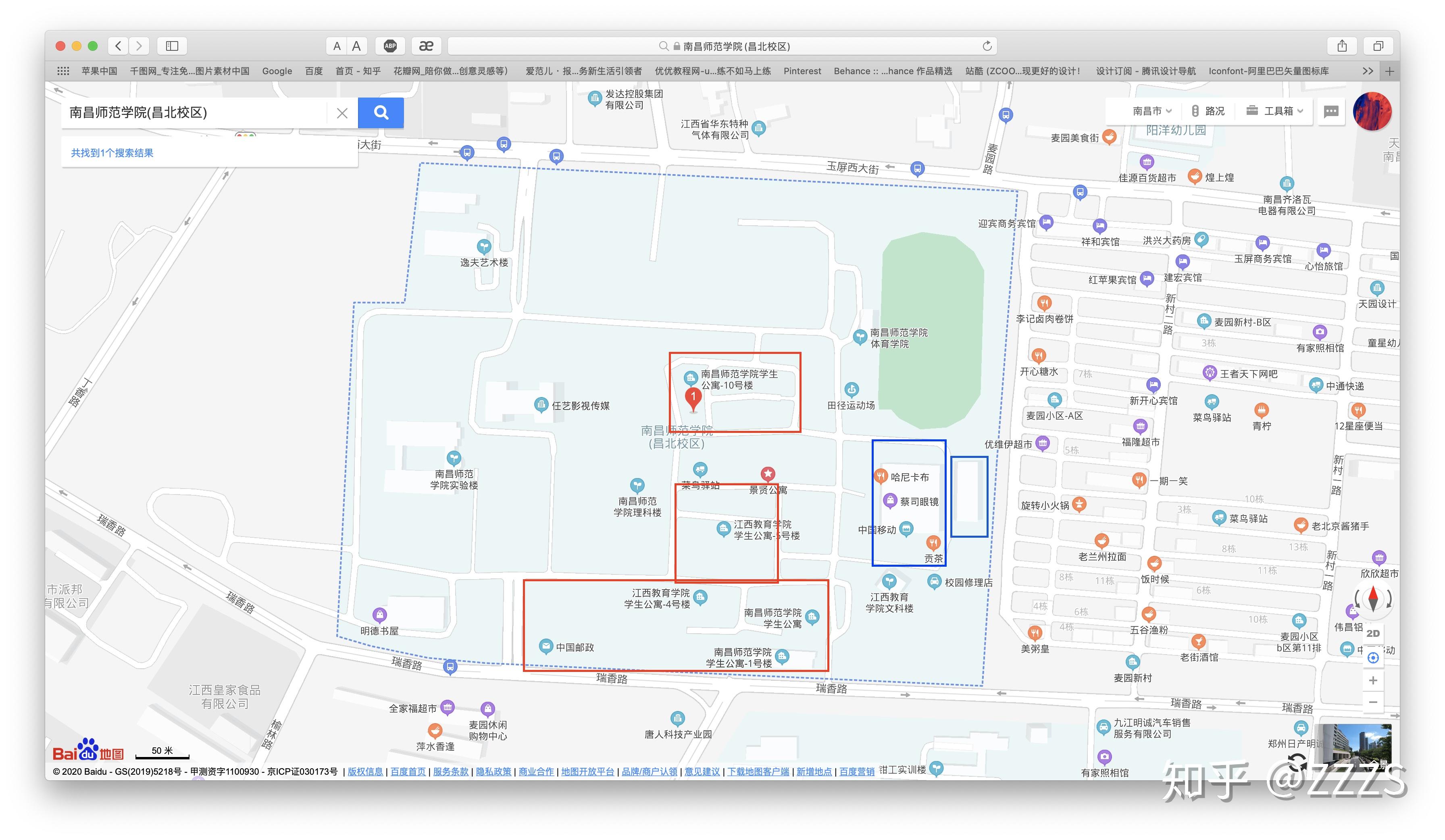Click the 旋转小火锅 restaurant marker
This screenshot has height=840, width=1445.
tap(1079, 505)
